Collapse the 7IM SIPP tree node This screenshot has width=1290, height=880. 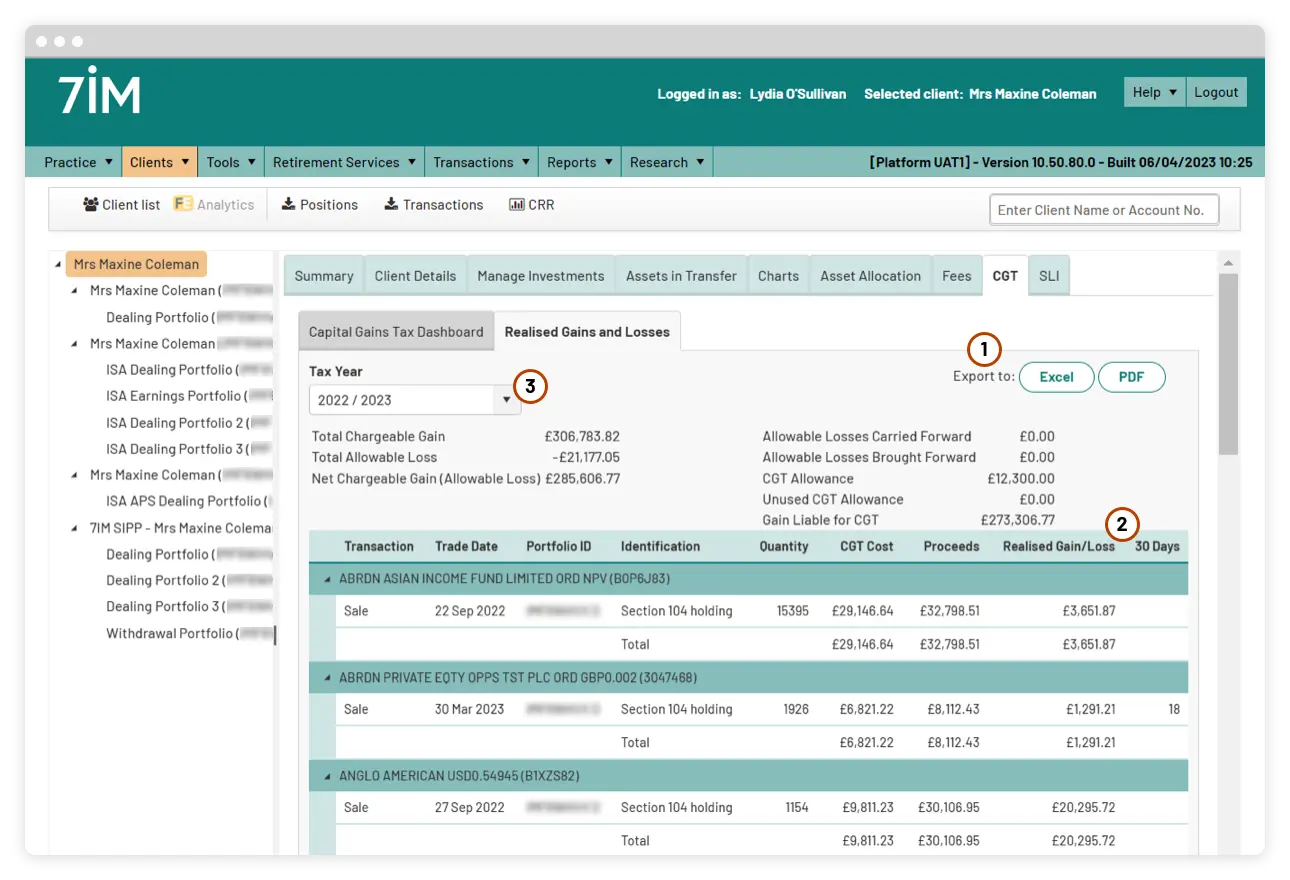point(77,528)
